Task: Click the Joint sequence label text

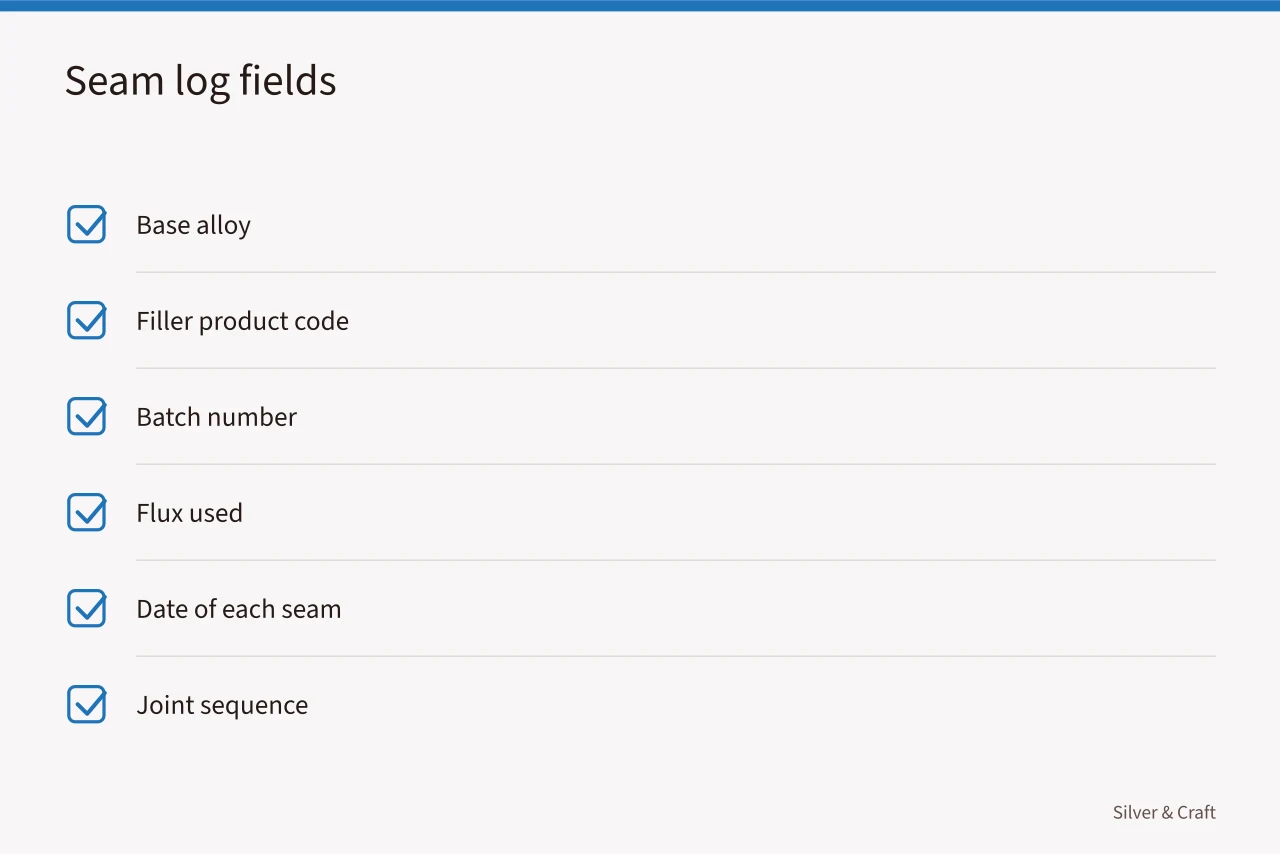Action: 222,706
